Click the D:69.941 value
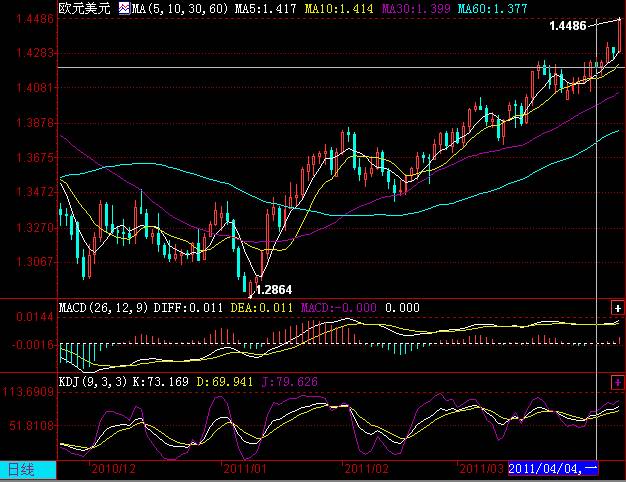Screen dimensions: 626x482 point(225,382)
